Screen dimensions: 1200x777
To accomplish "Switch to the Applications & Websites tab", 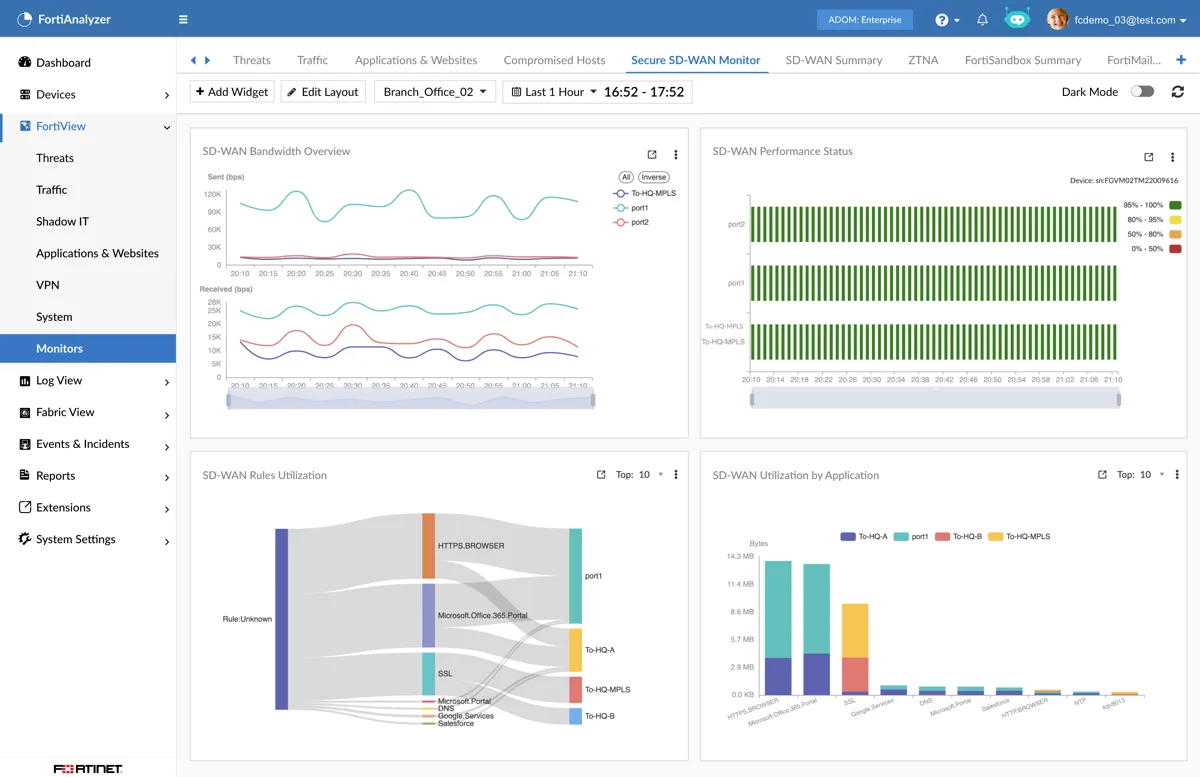I will (x=416, y=60).
